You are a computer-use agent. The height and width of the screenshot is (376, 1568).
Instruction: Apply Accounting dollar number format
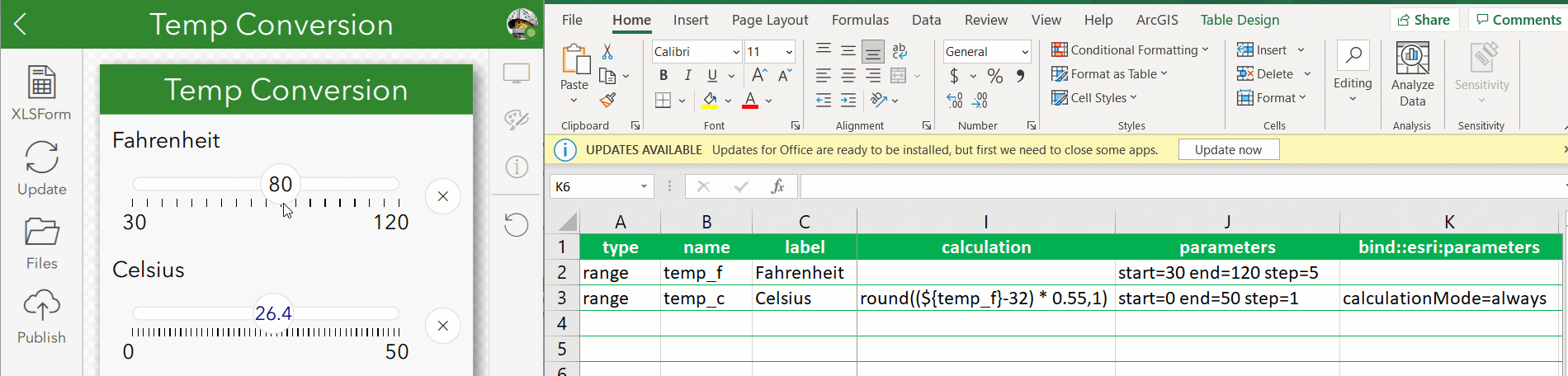click(x=954, y=76)
